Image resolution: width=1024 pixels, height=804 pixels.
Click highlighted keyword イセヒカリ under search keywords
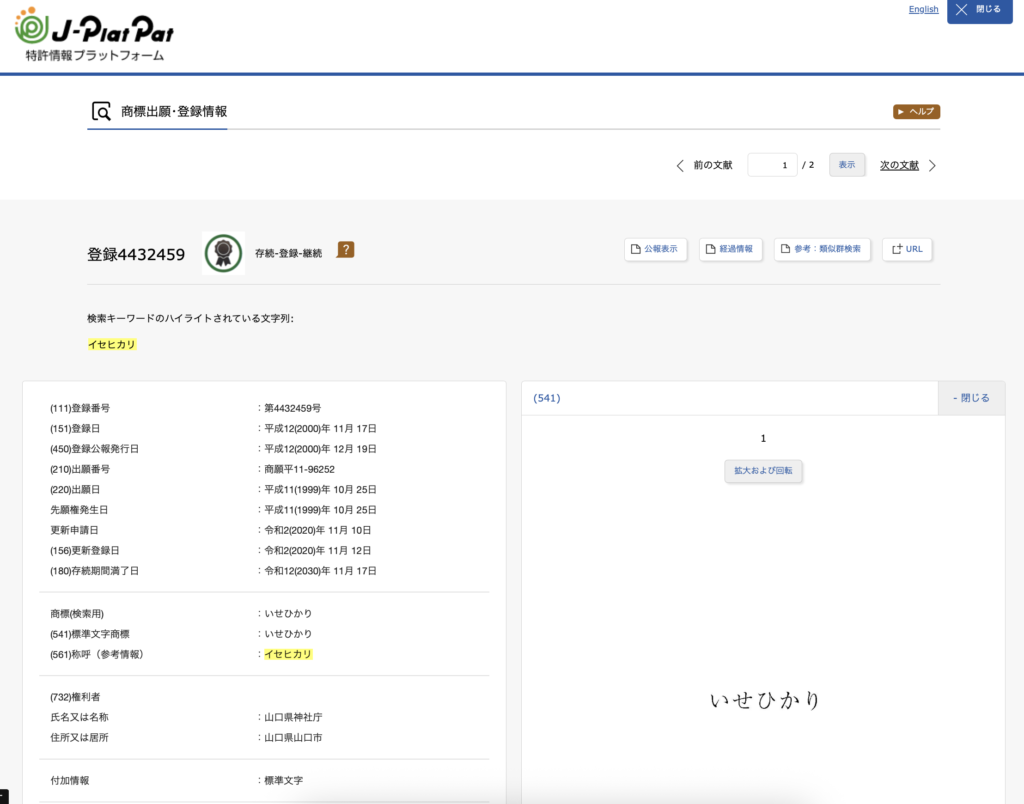point(112,344)
